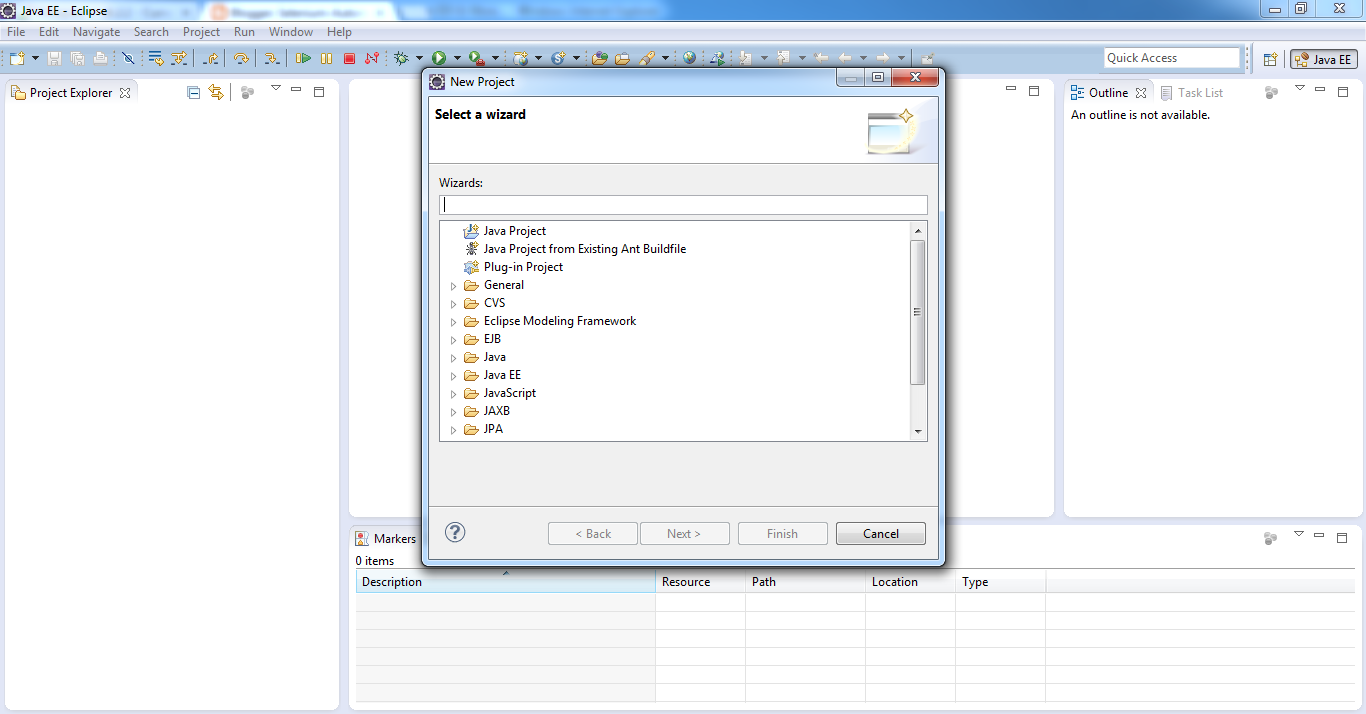The height and width of the screenshot is (714, 1366).
Task: Open the New wizard dropdown arrow
Action: 35,58
